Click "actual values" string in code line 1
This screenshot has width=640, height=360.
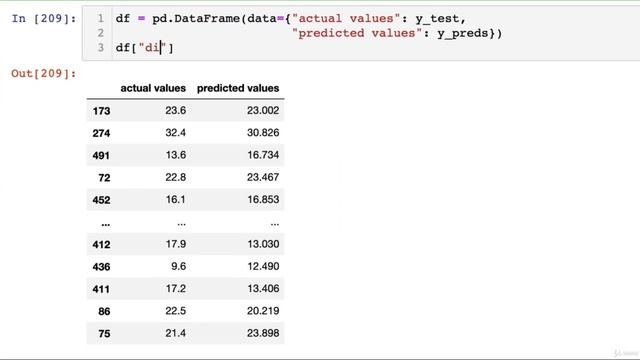(x=346, y=18)
